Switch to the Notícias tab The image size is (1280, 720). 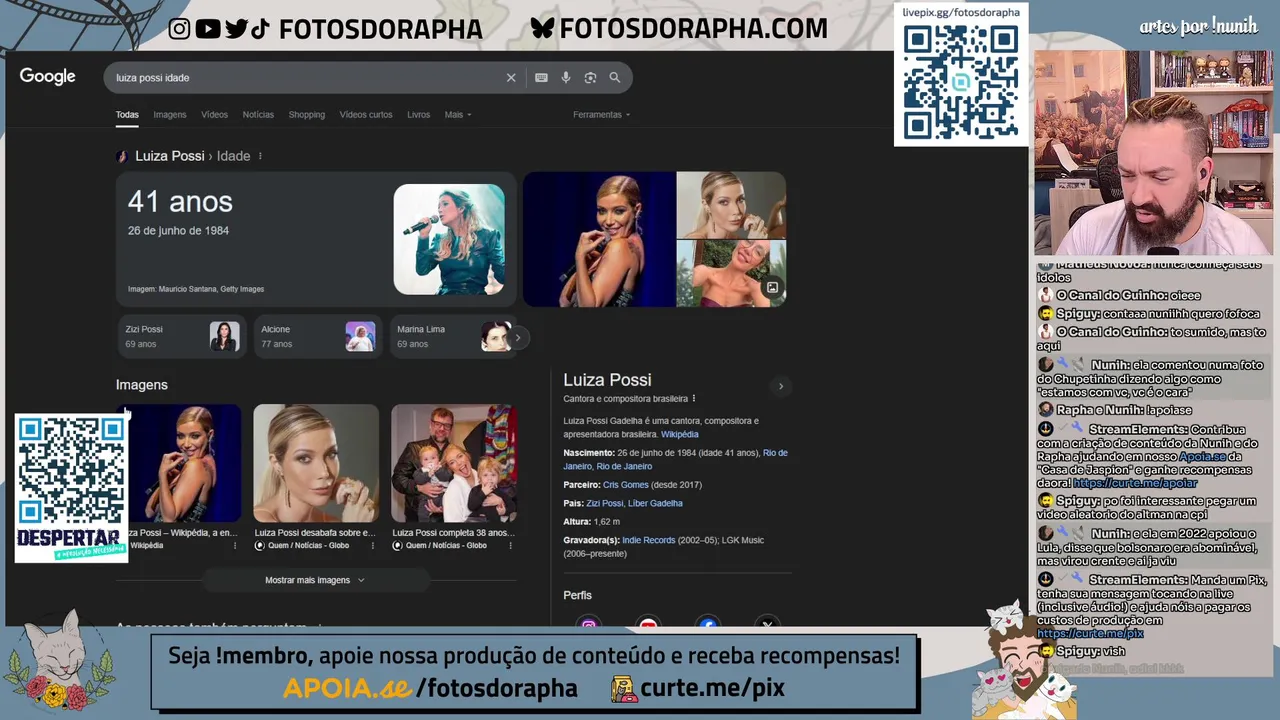click(x=258, y=115)
